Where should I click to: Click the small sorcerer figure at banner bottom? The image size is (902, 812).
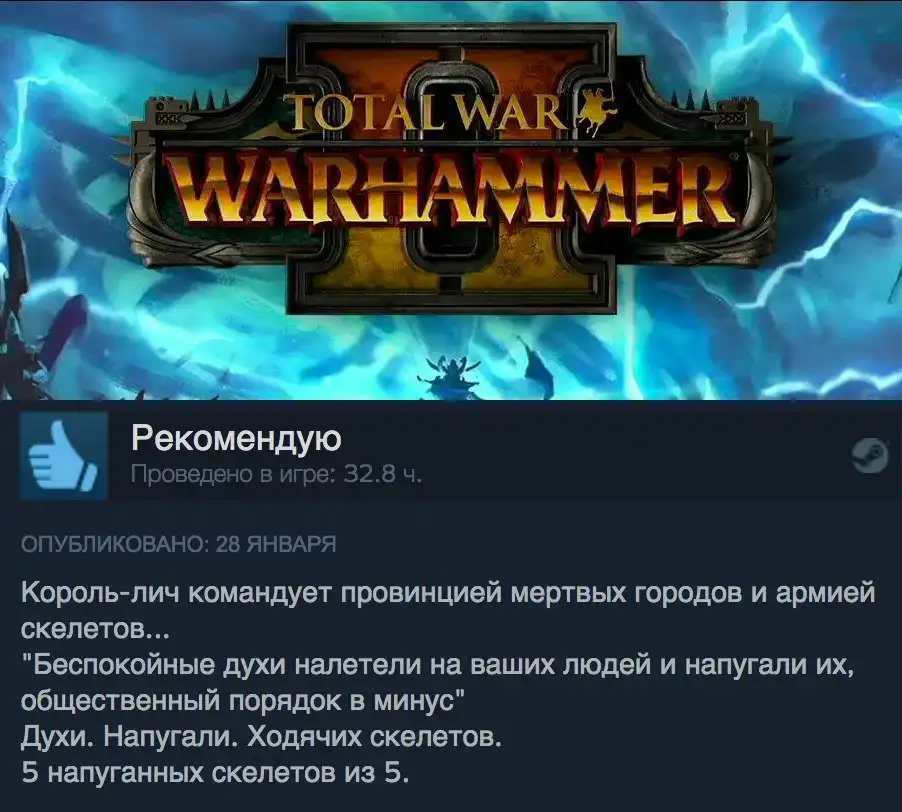click(x=448, y=373)
